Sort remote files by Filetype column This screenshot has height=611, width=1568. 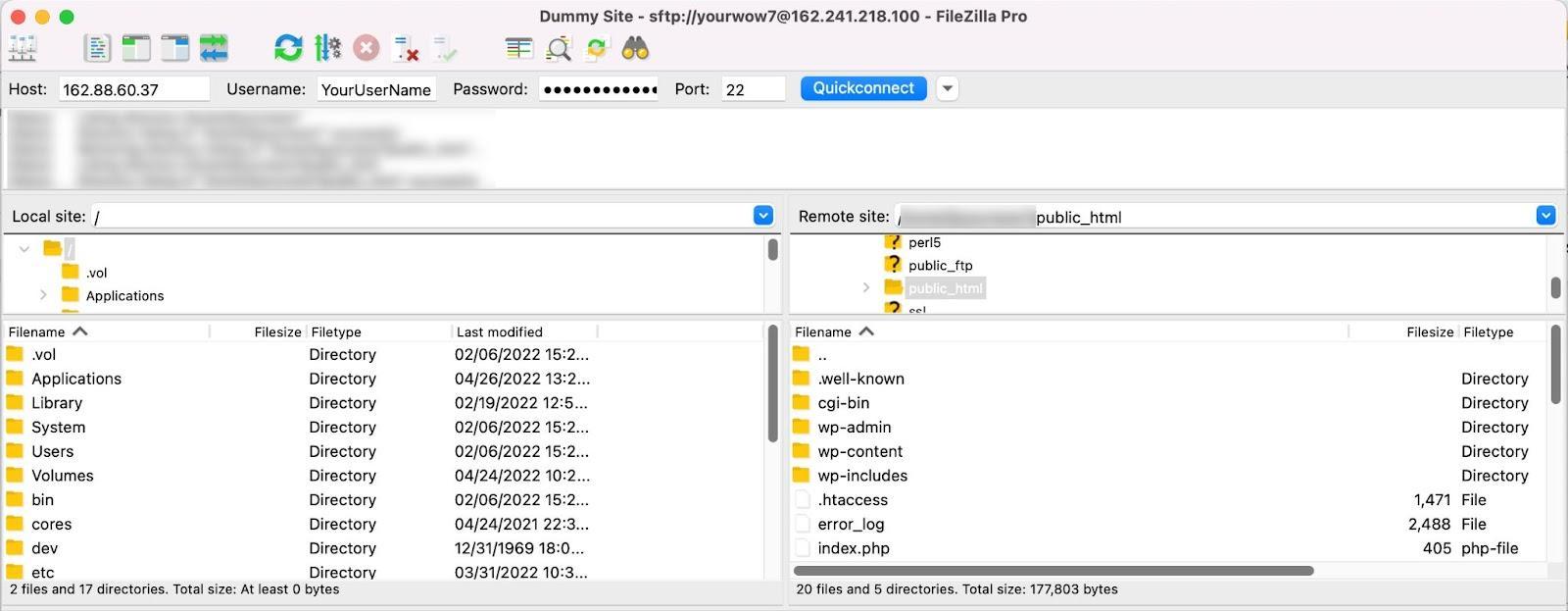[x=1502, y=331]
